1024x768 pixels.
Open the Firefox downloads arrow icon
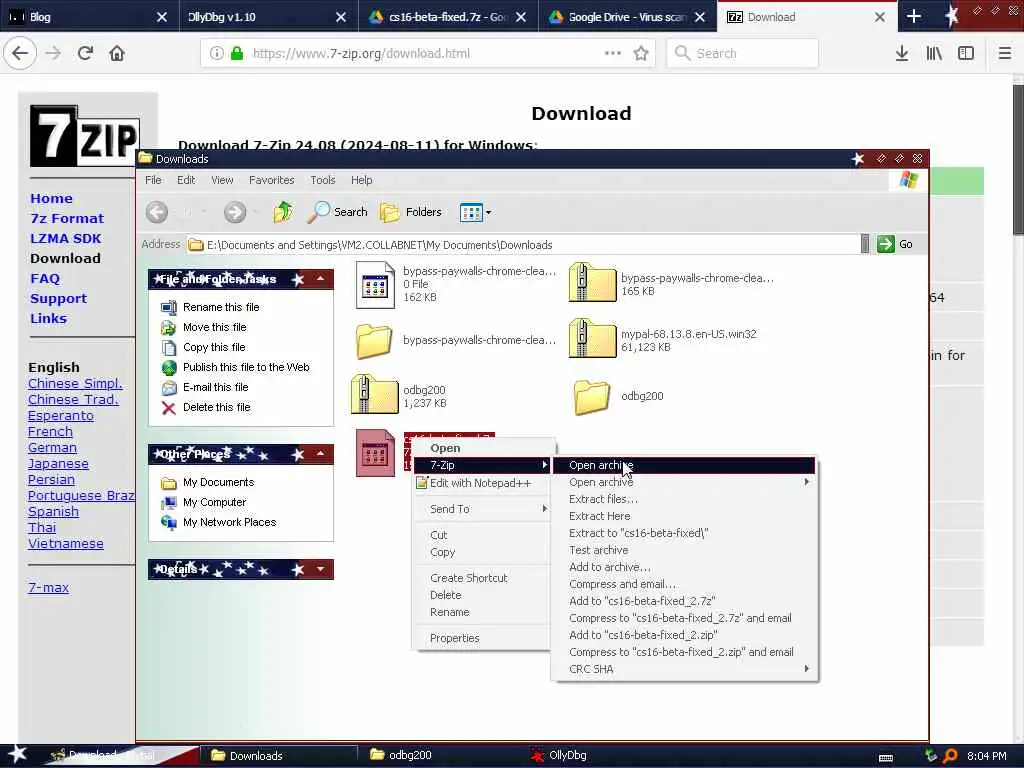pyautogui.click(x=902, y=53)
